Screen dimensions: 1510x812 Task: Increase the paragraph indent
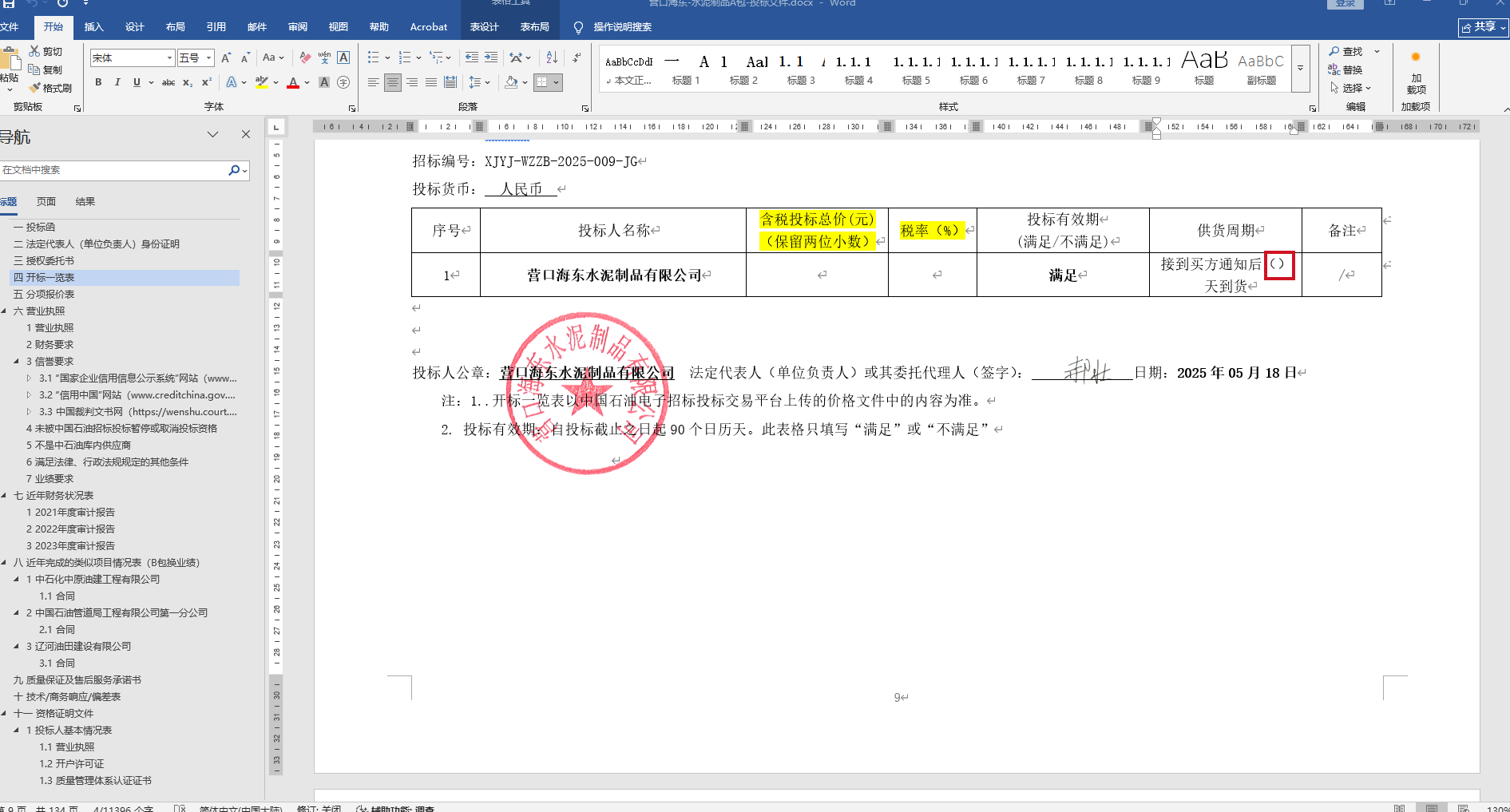point(491,57)
